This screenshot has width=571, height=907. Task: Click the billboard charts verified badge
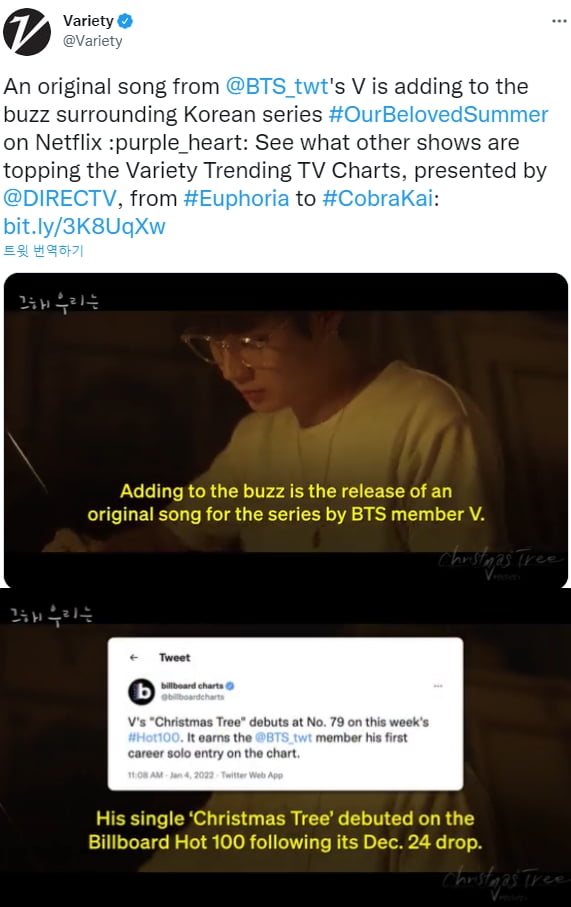pyautogui.click(x=230, y=685)
